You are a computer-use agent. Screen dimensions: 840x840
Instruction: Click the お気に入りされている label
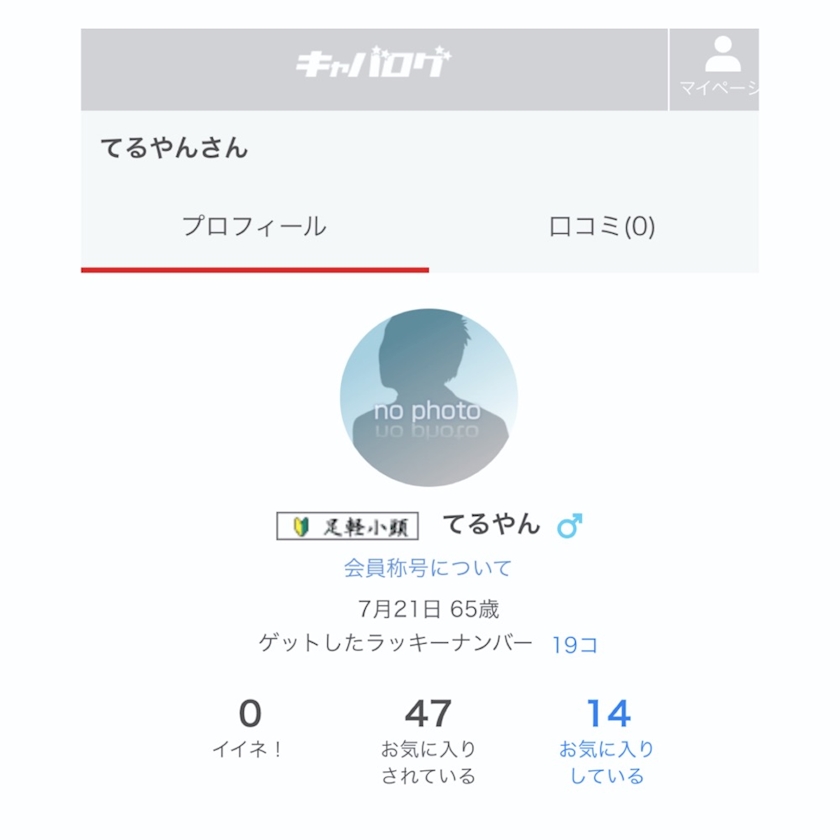click(x=428, y=762)
